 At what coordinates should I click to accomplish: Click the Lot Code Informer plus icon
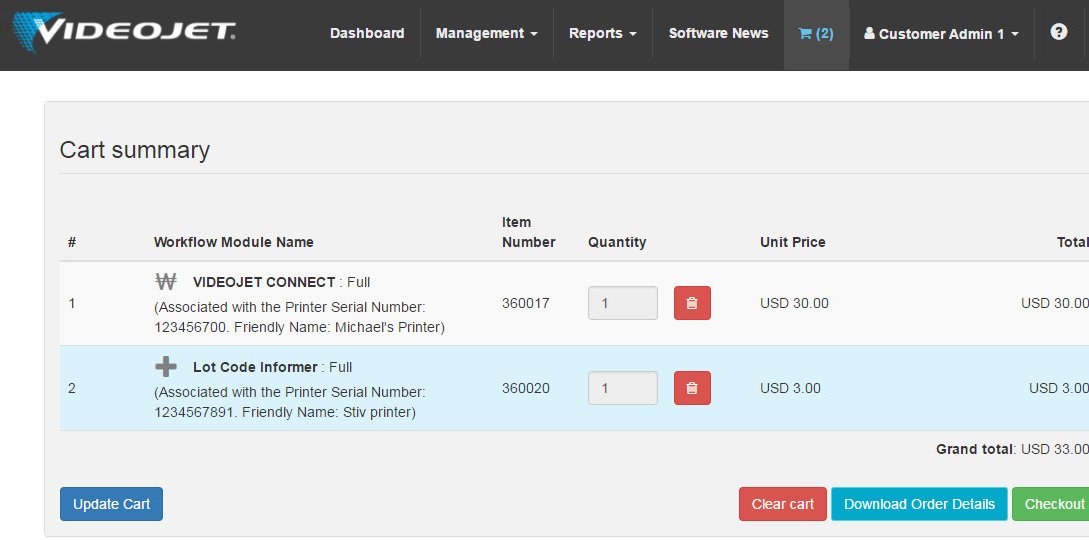click(165, 366)
